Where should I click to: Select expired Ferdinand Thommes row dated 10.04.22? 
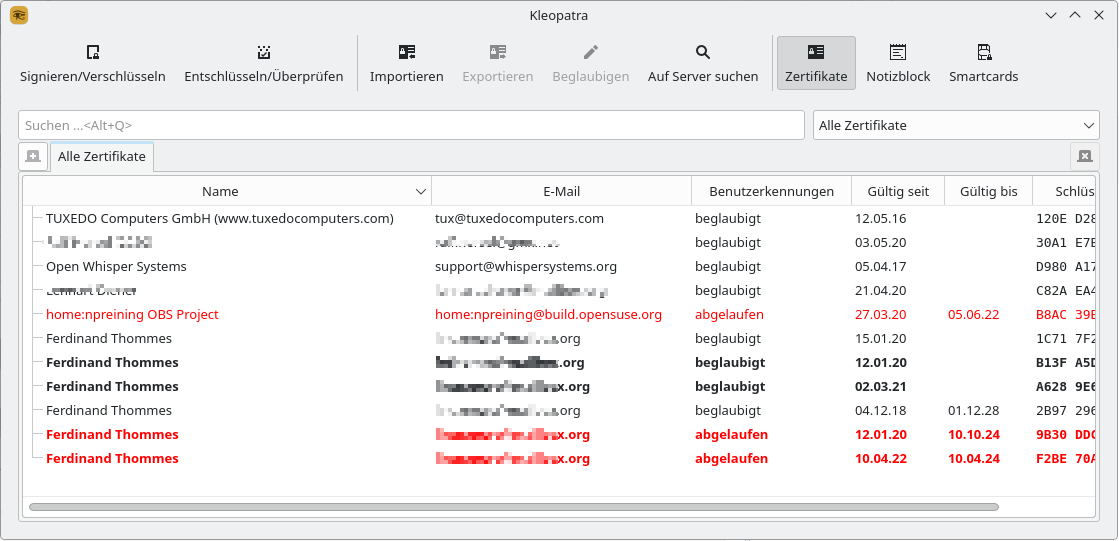560,458
